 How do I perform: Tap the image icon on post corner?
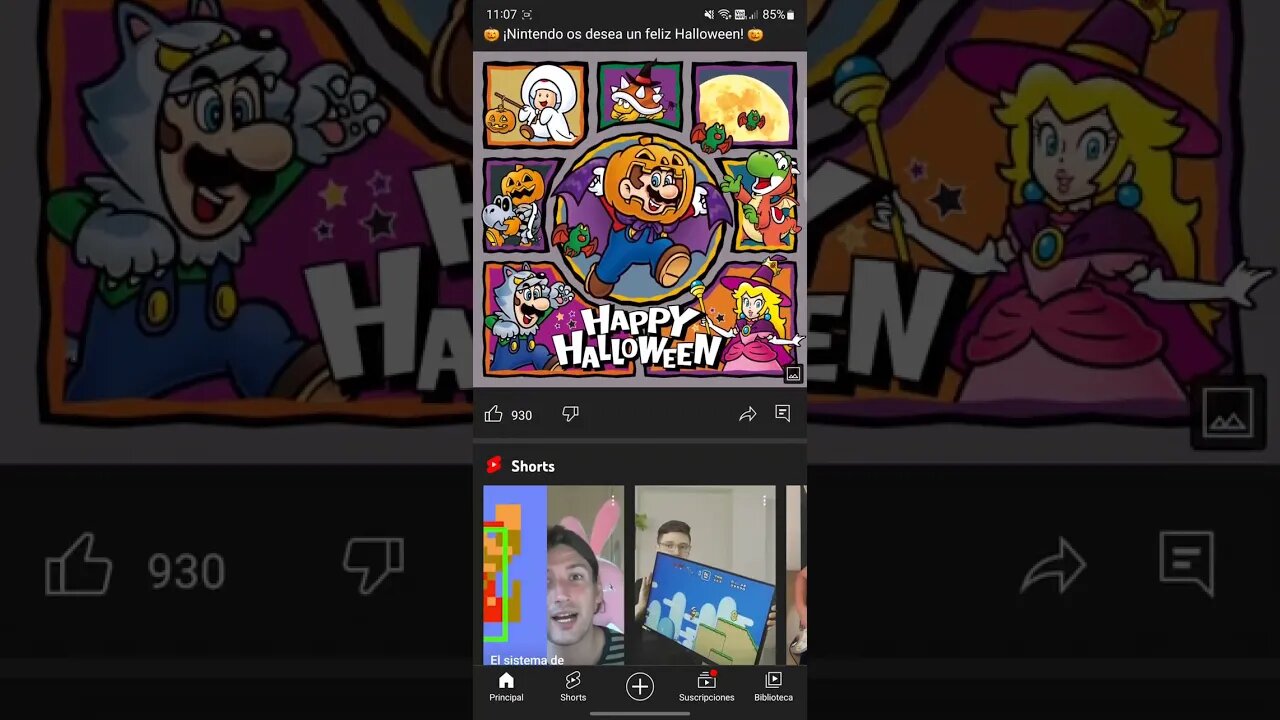[793, 374]
